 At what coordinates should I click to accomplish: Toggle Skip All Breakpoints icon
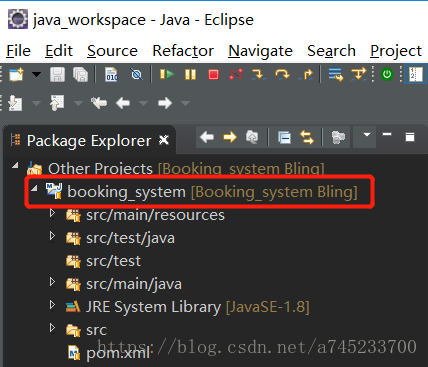pos(137,74)
